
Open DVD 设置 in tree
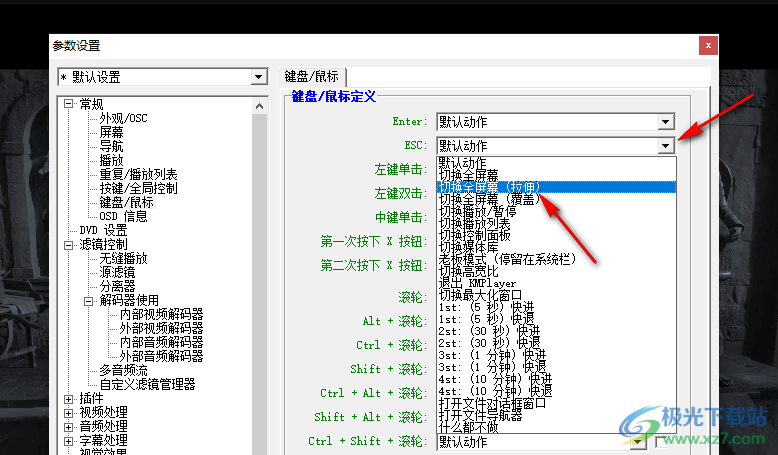pyautogui.click(x=103, y=230)
